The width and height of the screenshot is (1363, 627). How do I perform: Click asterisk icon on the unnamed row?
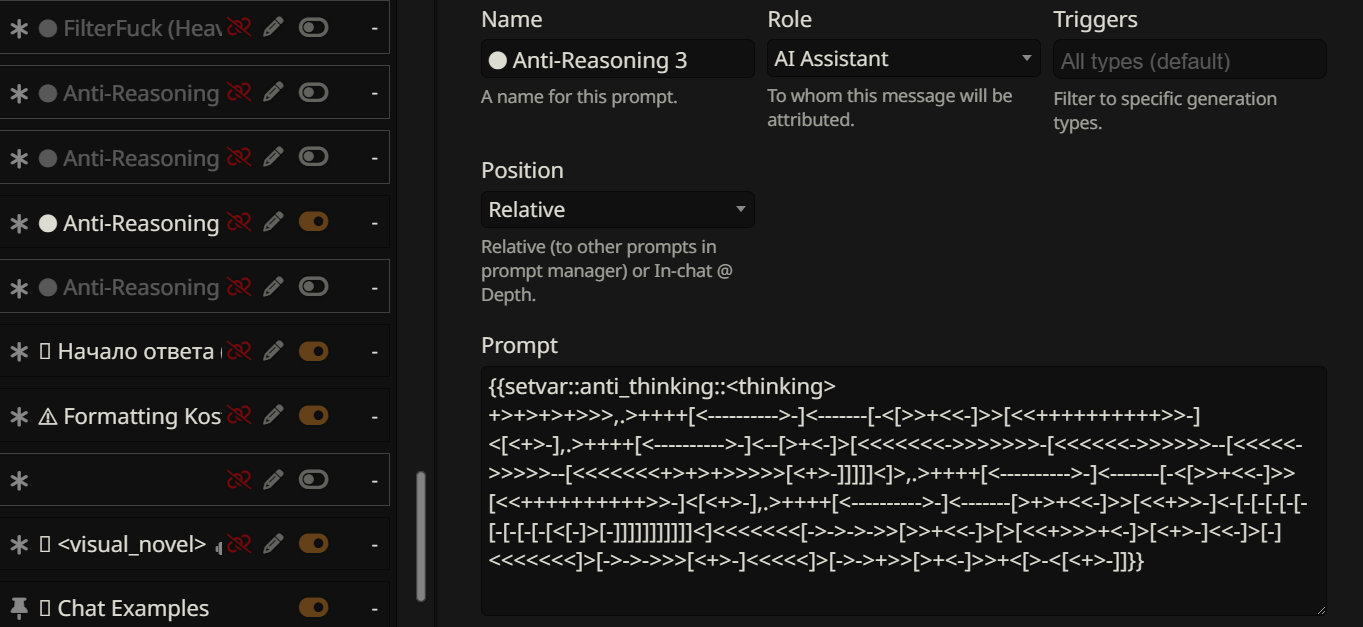click(x=19, y=481)
